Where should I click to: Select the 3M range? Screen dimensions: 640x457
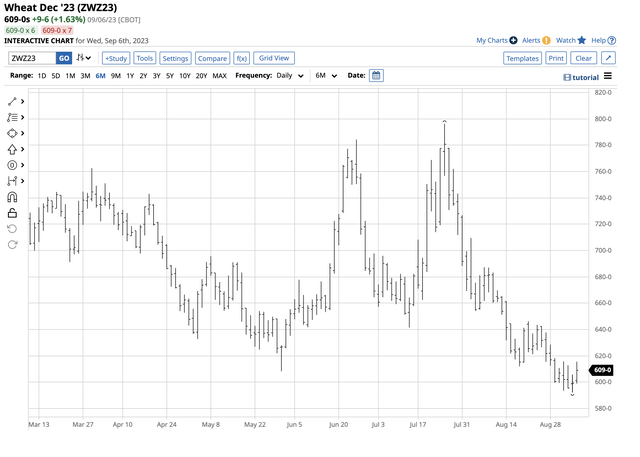click(85, 76)
